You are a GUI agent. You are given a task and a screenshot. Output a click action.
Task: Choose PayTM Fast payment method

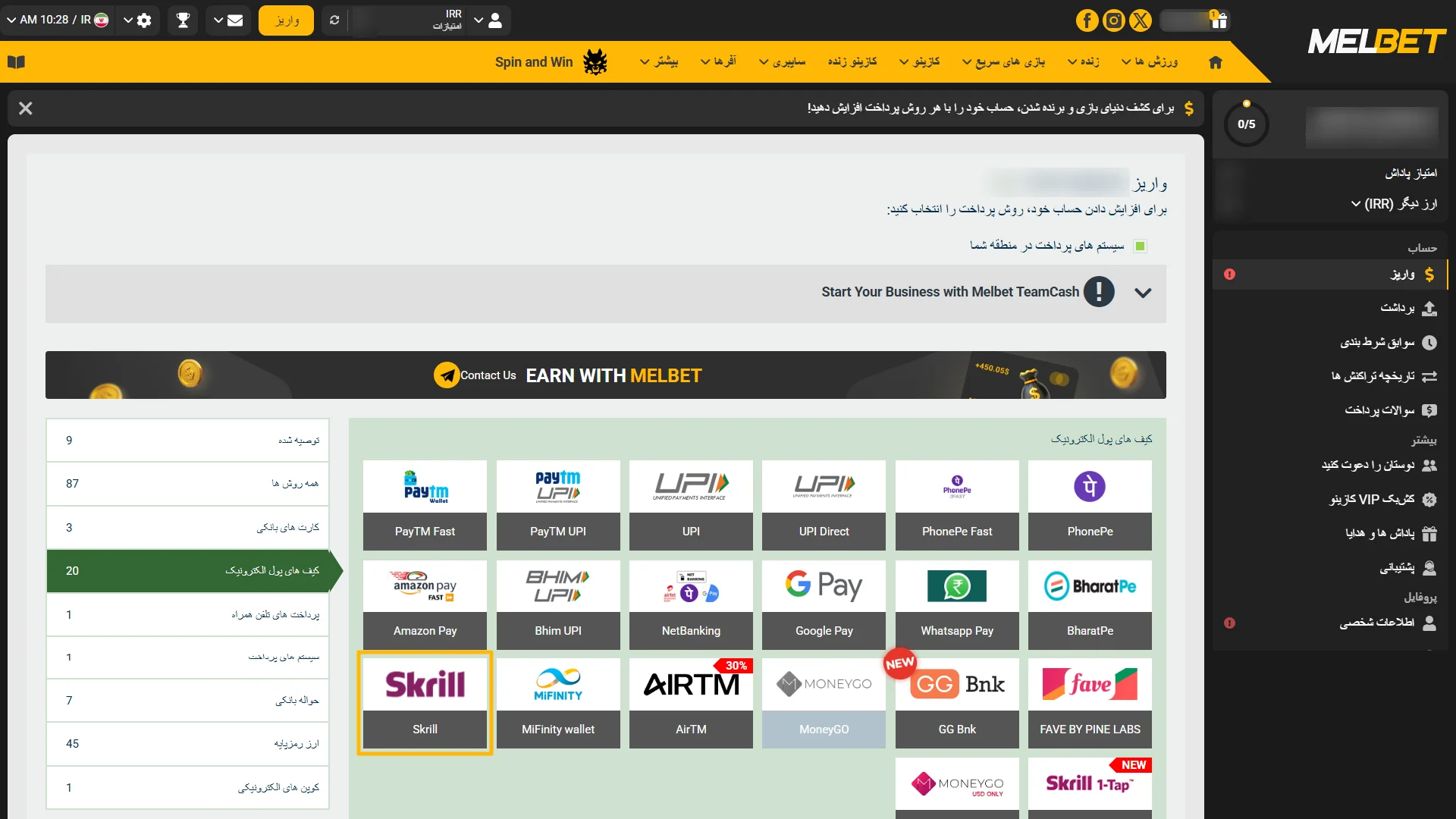tap(425, 505)
